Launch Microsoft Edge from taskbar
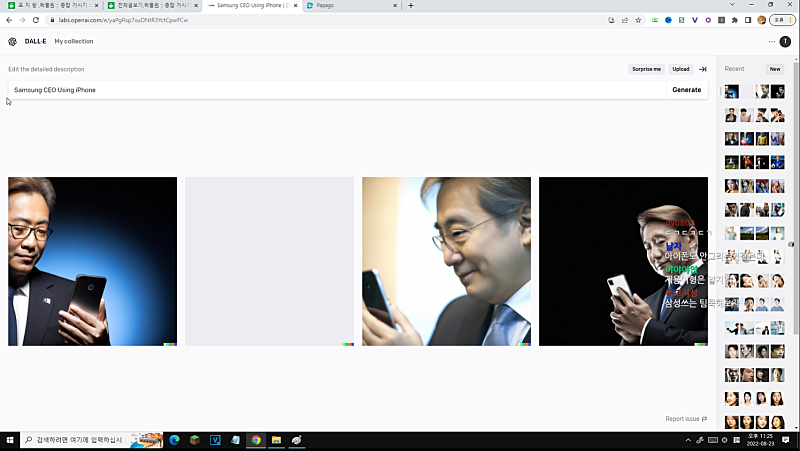 click(174, 440)
